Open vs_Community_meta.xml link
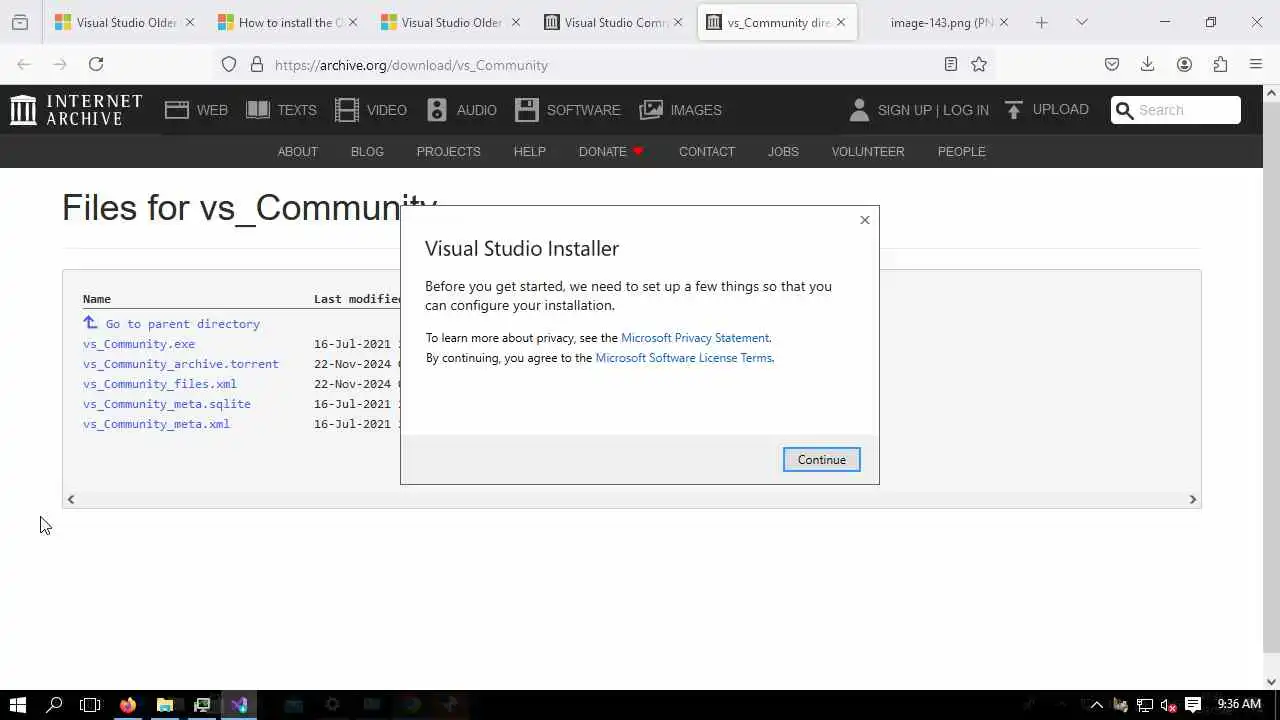Image resolution: width=1280 pixels, height=720 pixels. tap(156, 424)
